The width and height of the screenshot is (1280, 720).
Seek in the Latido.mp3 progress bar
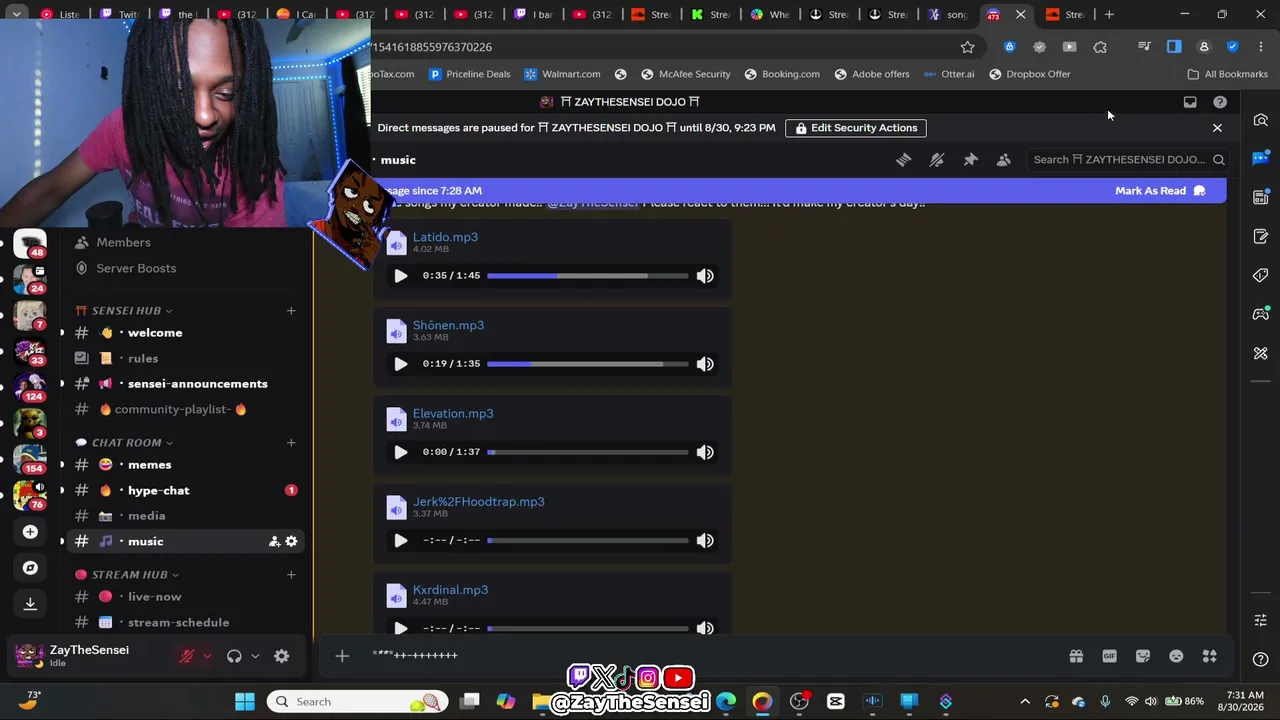(588, 276)
